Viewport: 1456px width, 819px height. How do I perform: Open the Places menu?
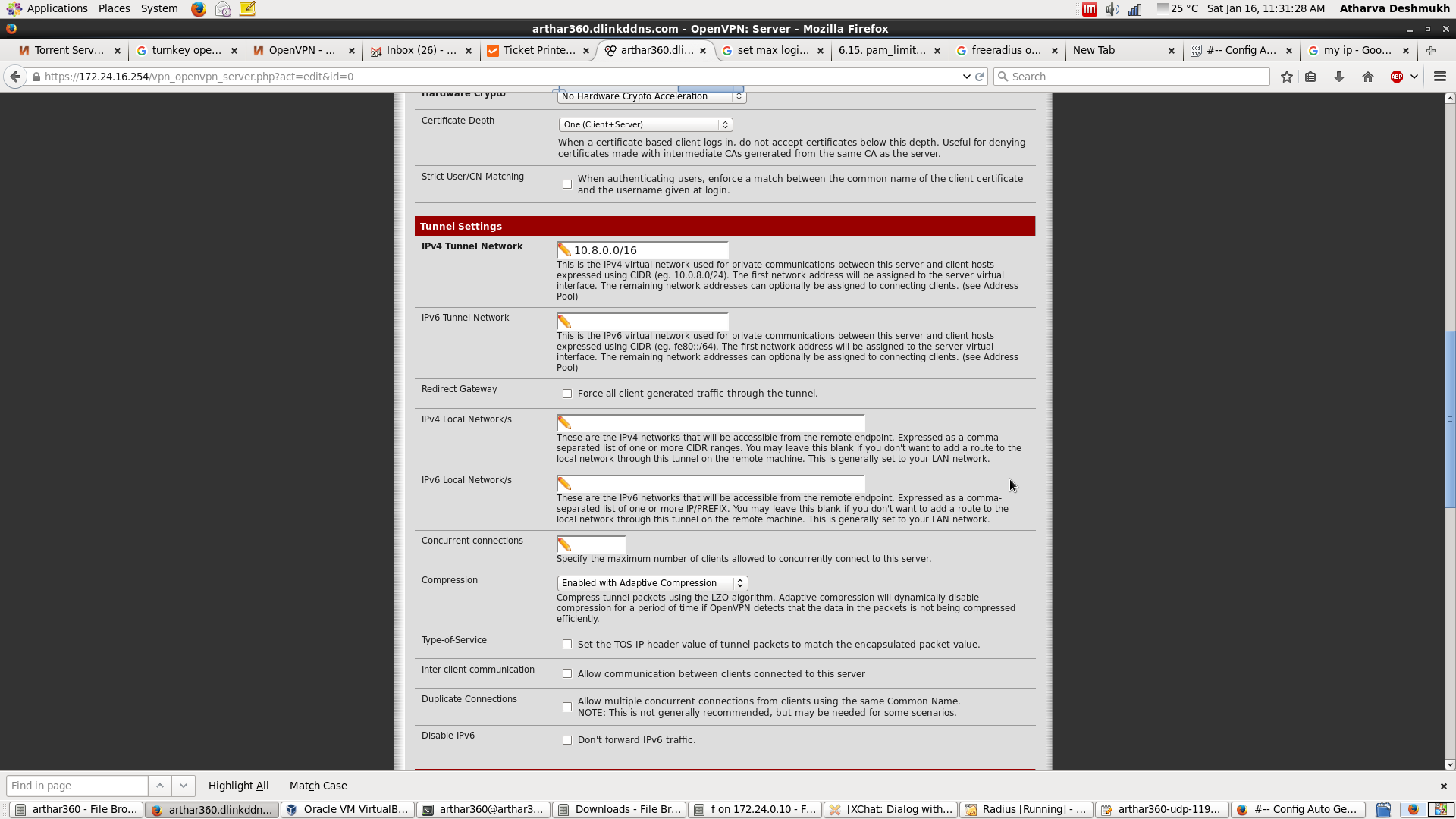(114, 8)
